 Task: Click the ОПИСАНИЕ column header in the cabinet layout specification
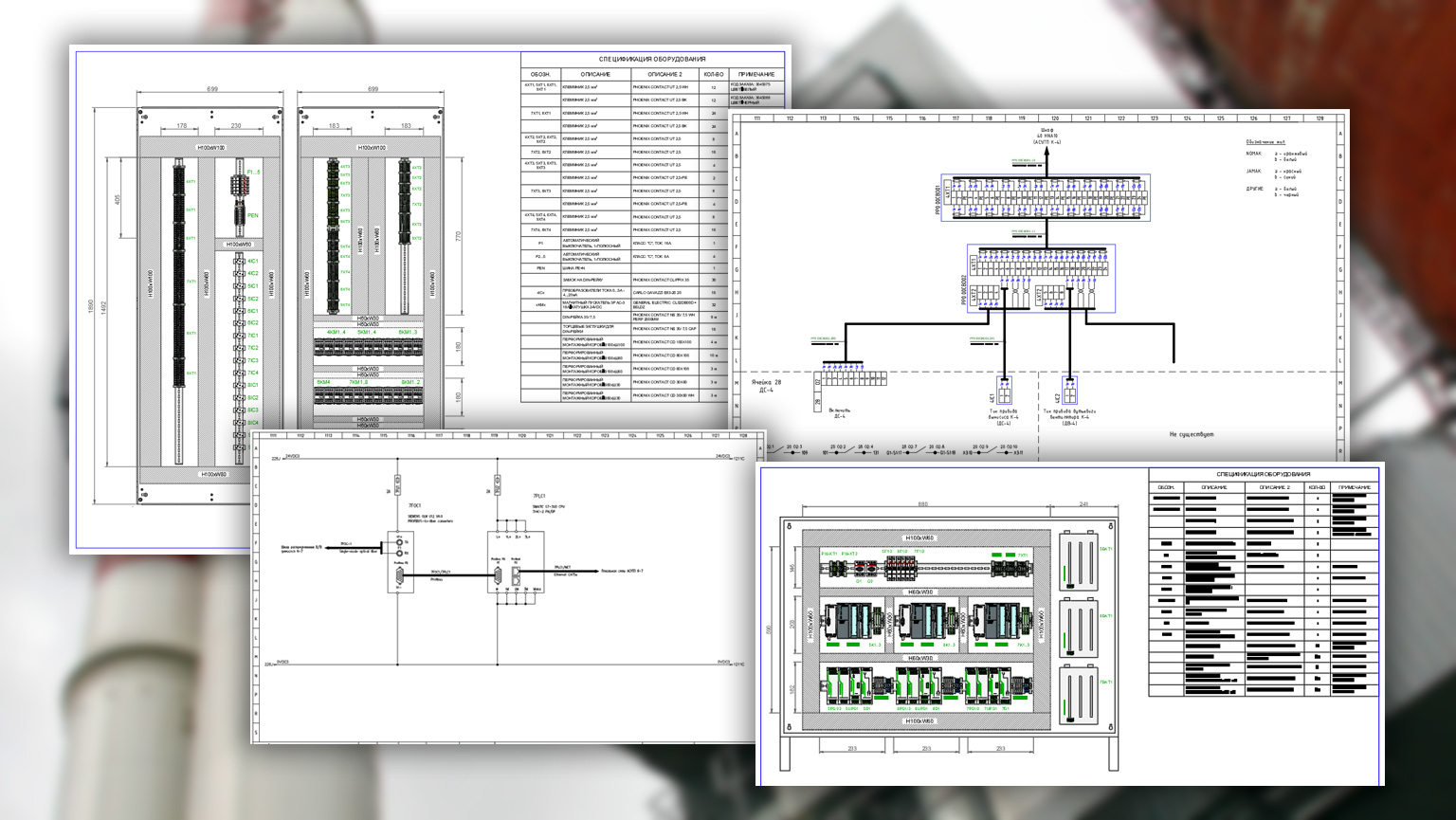pos(595,74)
